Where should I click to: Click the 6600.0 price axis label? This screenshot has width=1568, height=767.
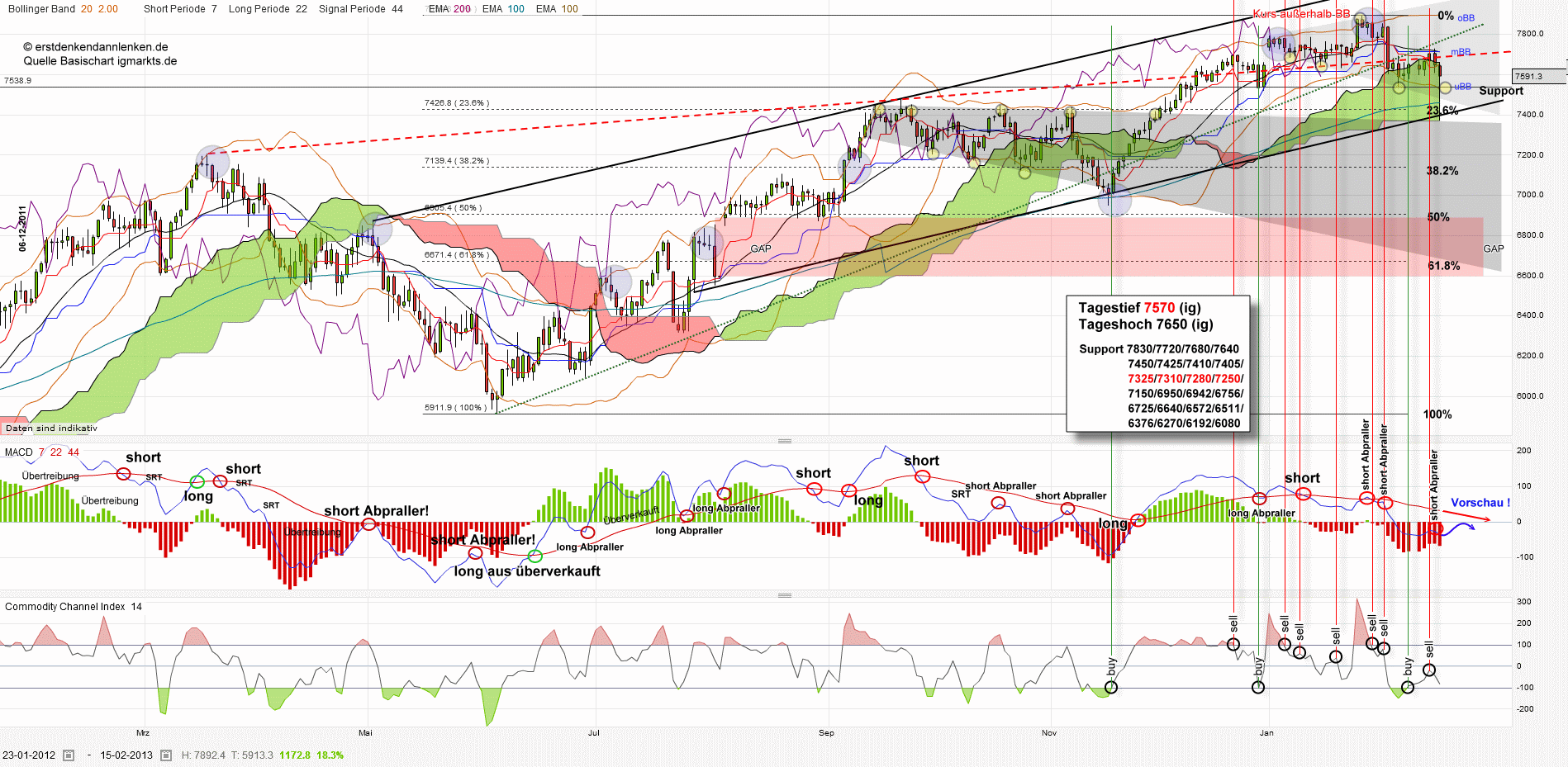1530,276
